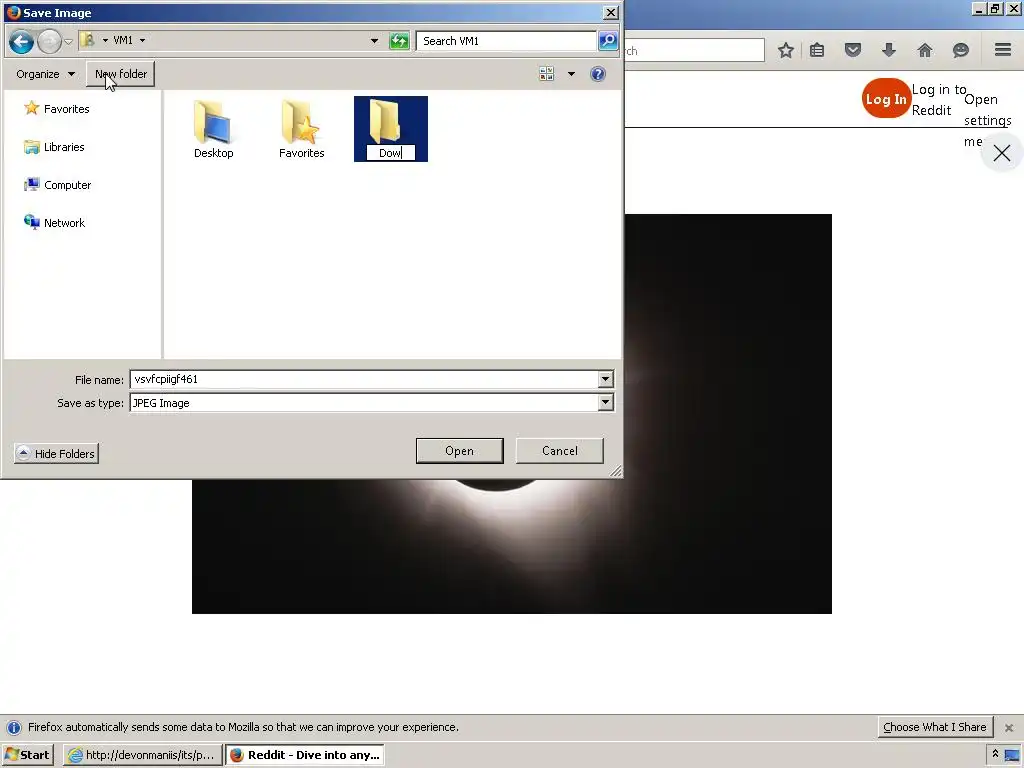Close the Reddit image lightbox with X
The width and height of the screenshot is (1024, 768).
(1002, 153)
